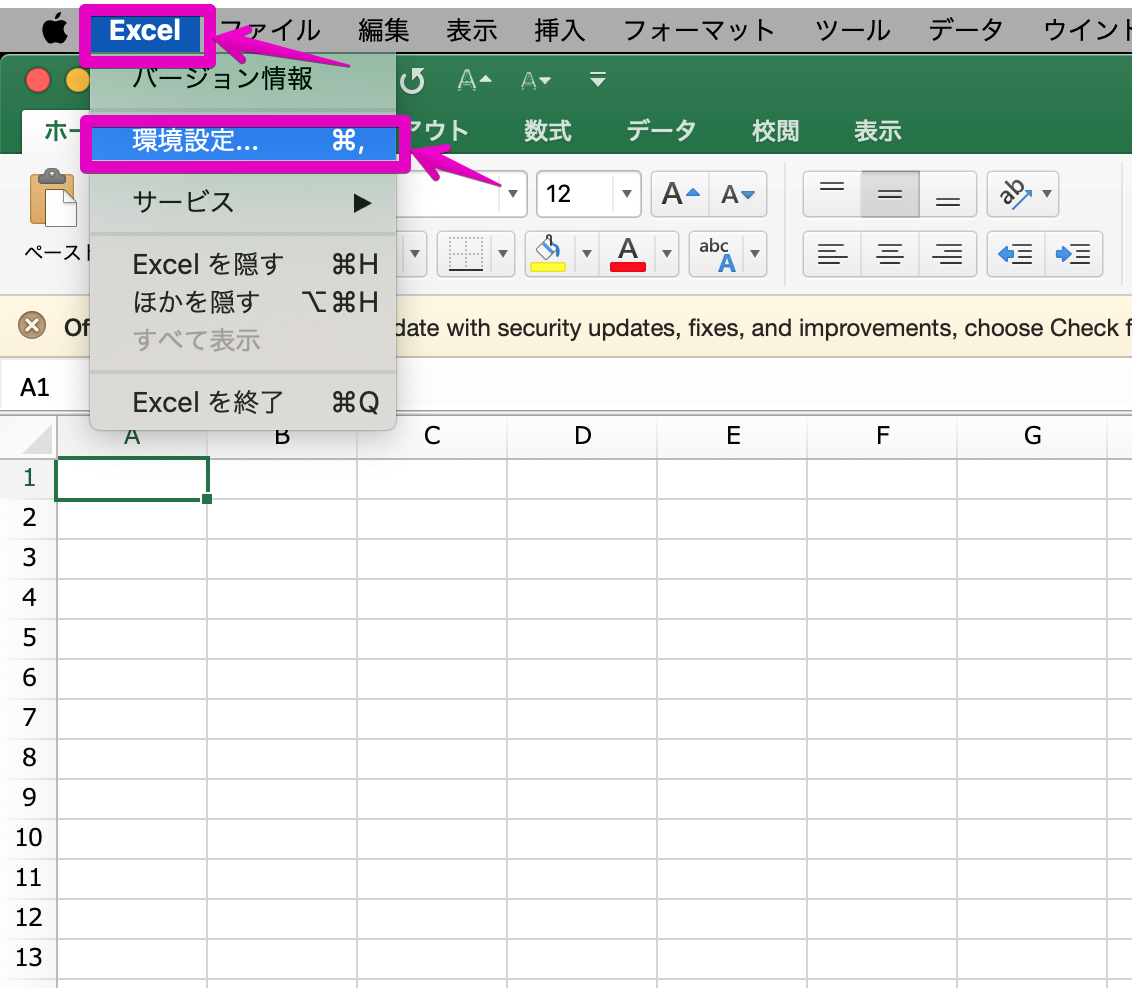Open the borders dropdown arrow
1132x988 pixels.
click(503, 253)
